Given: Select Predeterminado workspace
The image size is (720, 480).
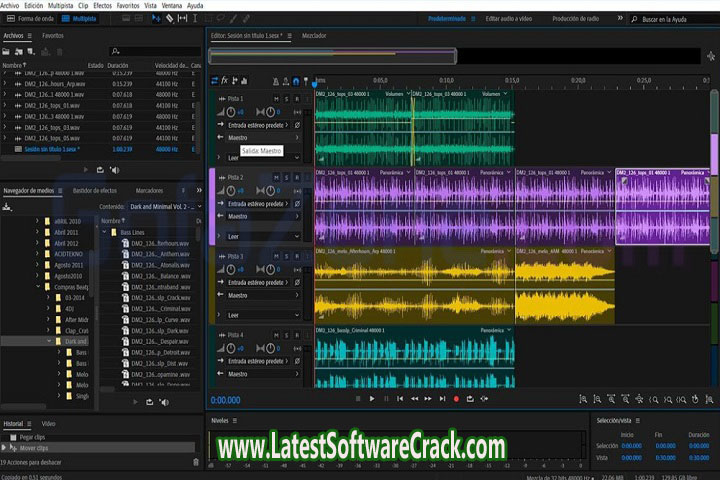Looking at the screenshot, I should [447, 19].
